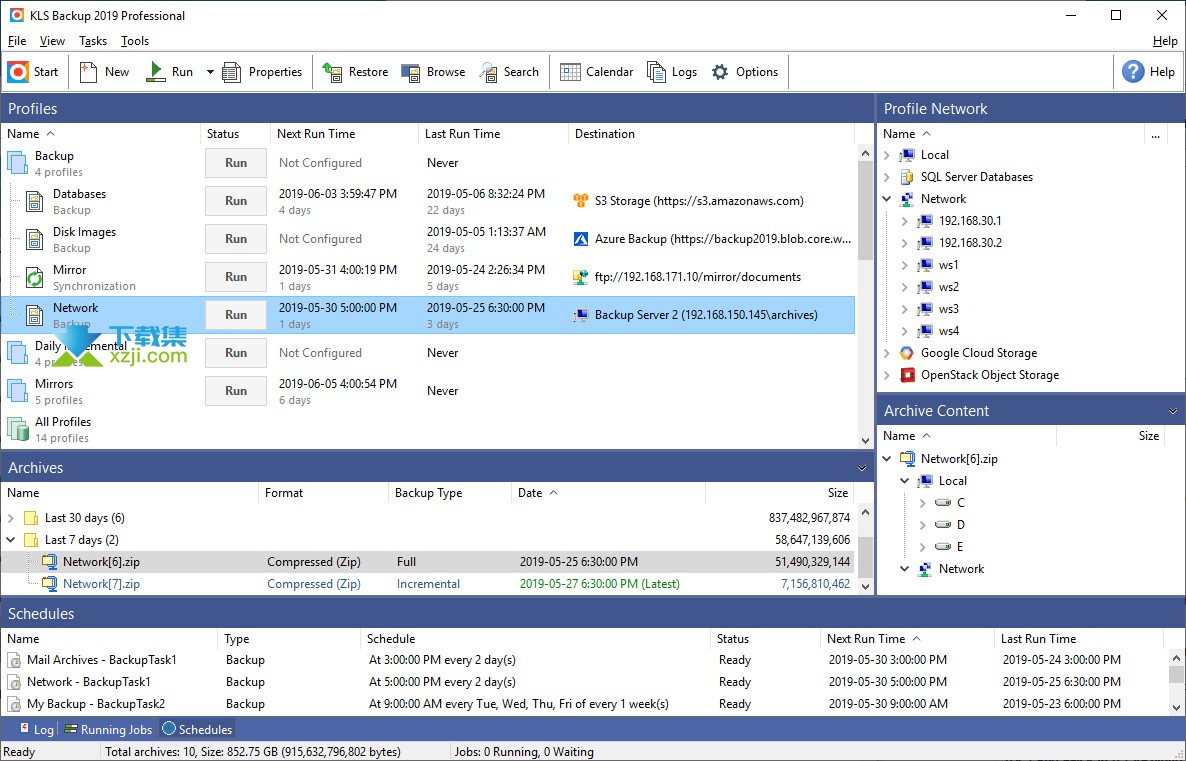Expand drive C in Archive Content

(923, 503)
